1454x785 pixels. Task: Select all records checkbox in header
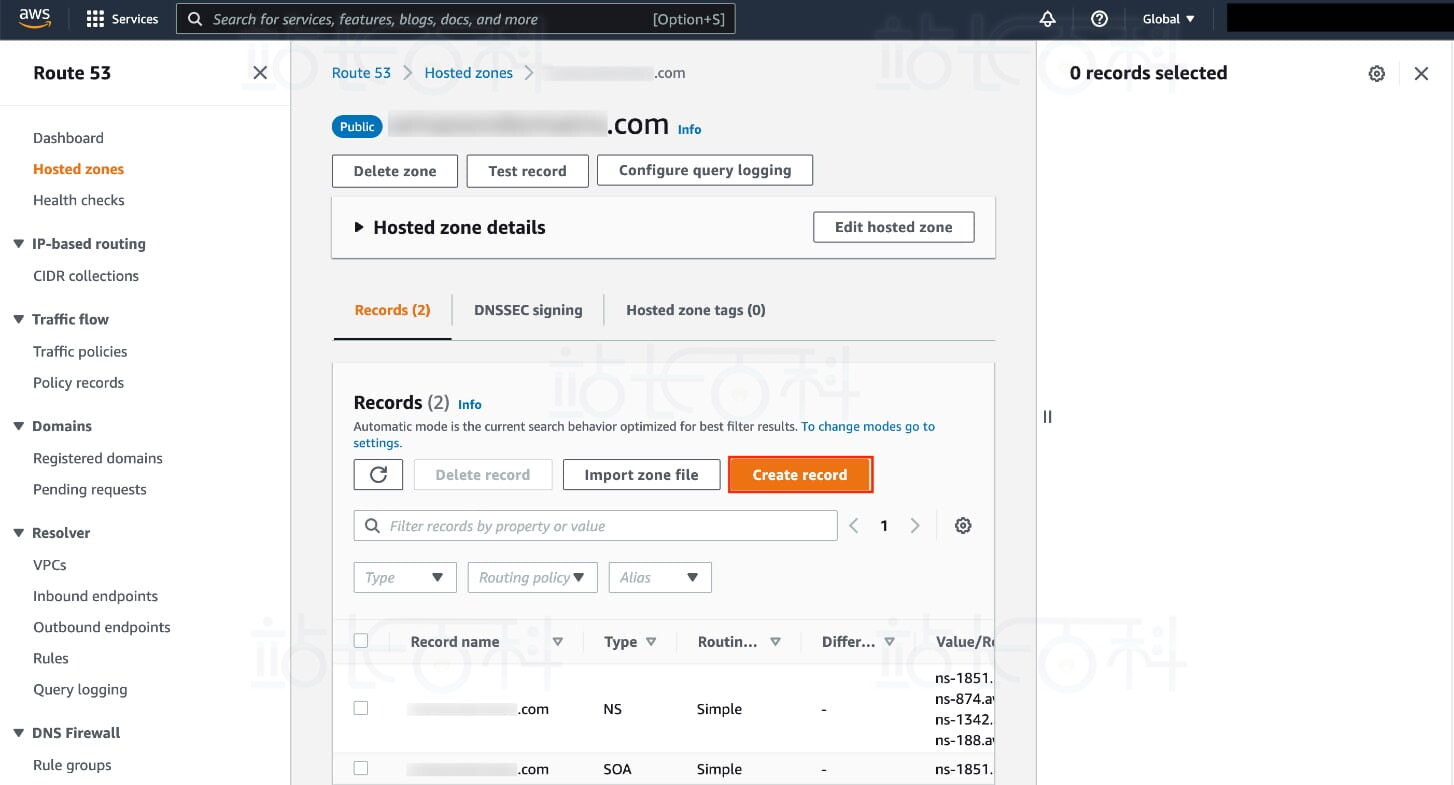(x=361, y=641)
